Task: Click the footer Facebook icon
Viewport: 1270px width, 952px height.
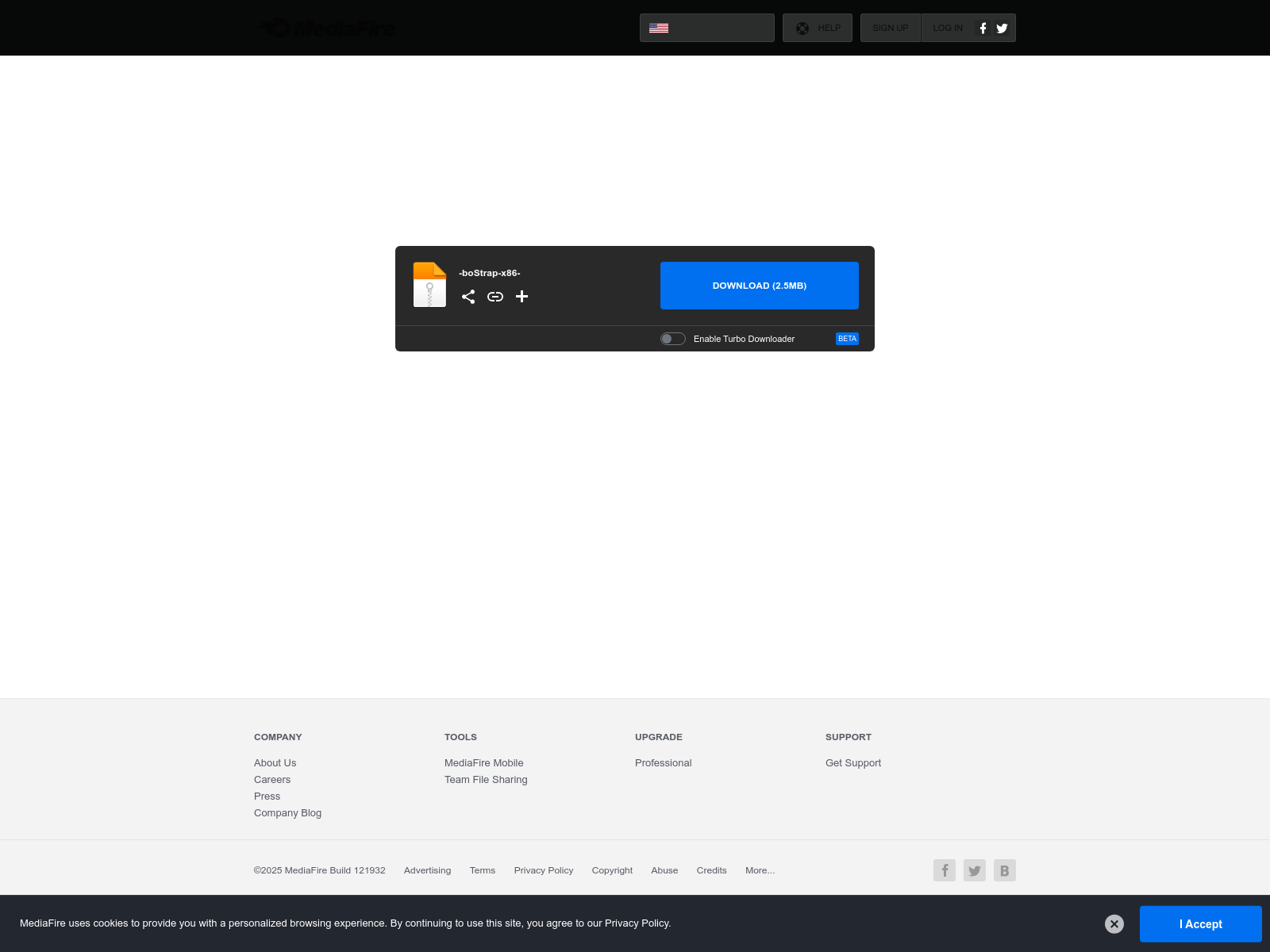Action: [x=945, y=870]
